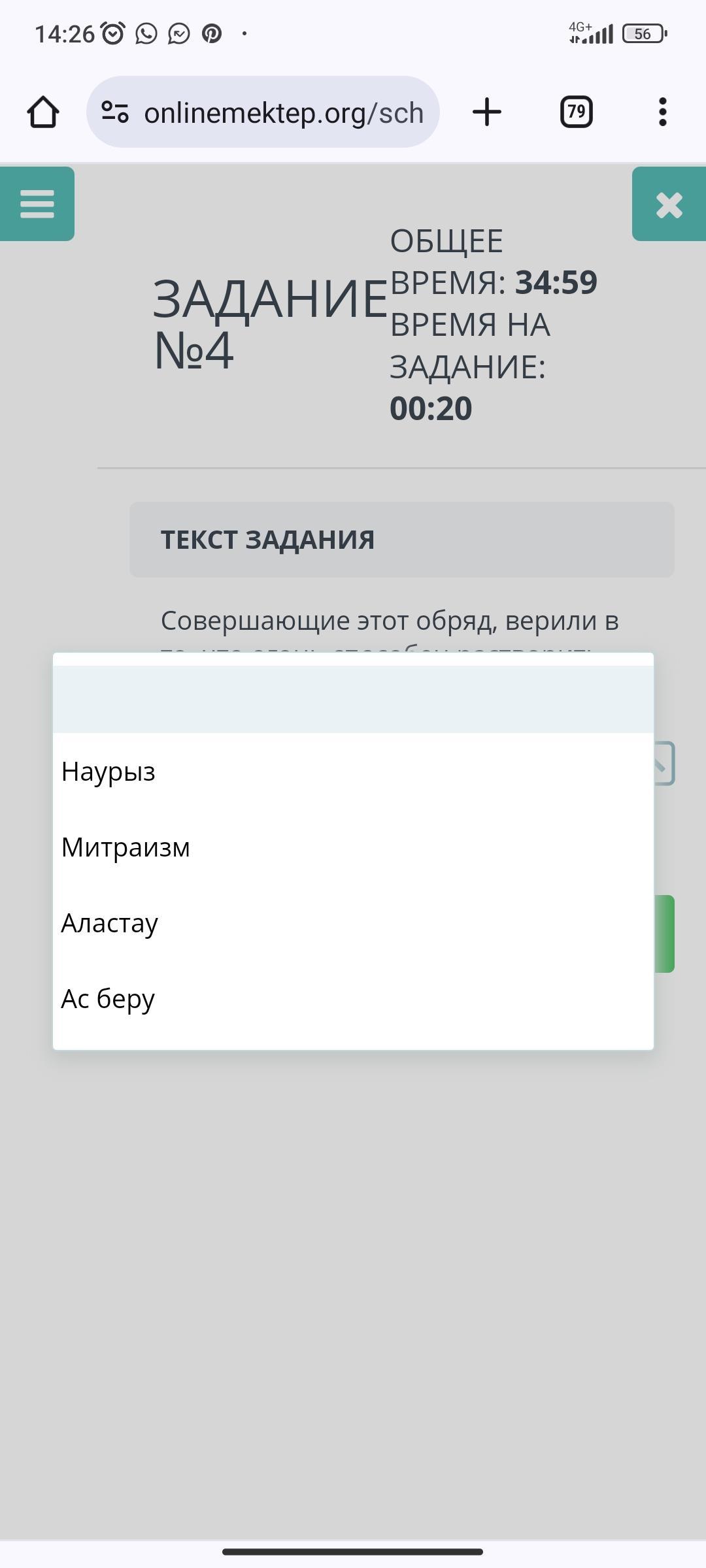Viewport: 706px width, 1568px height.
Task: Open the browser three-dot menu
Action: 662,112
